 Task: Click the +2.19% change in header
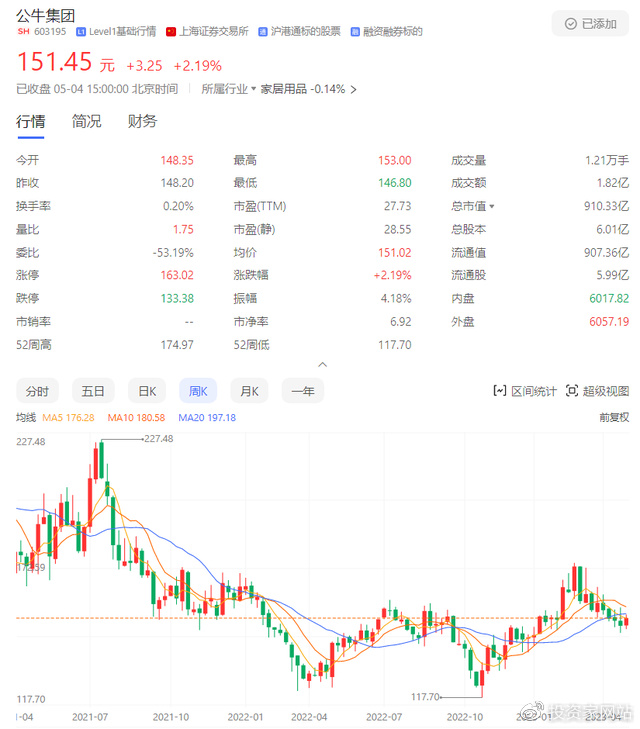(198, 66)
